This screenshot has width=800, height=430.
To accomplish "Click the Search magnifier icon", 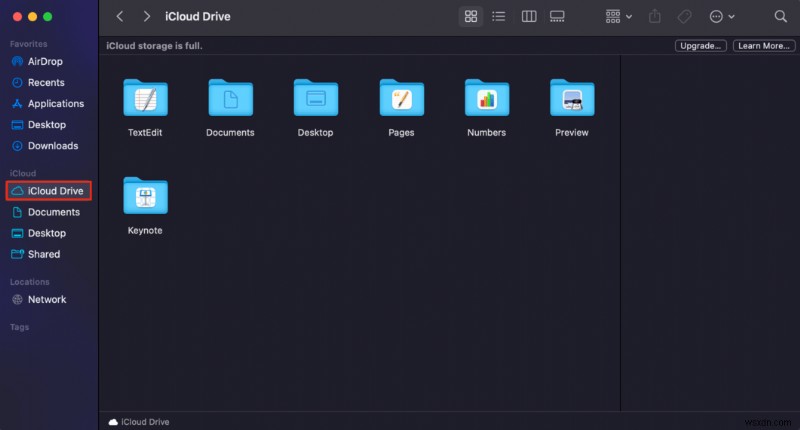I will pyautogui.click(x=780, y=17).
